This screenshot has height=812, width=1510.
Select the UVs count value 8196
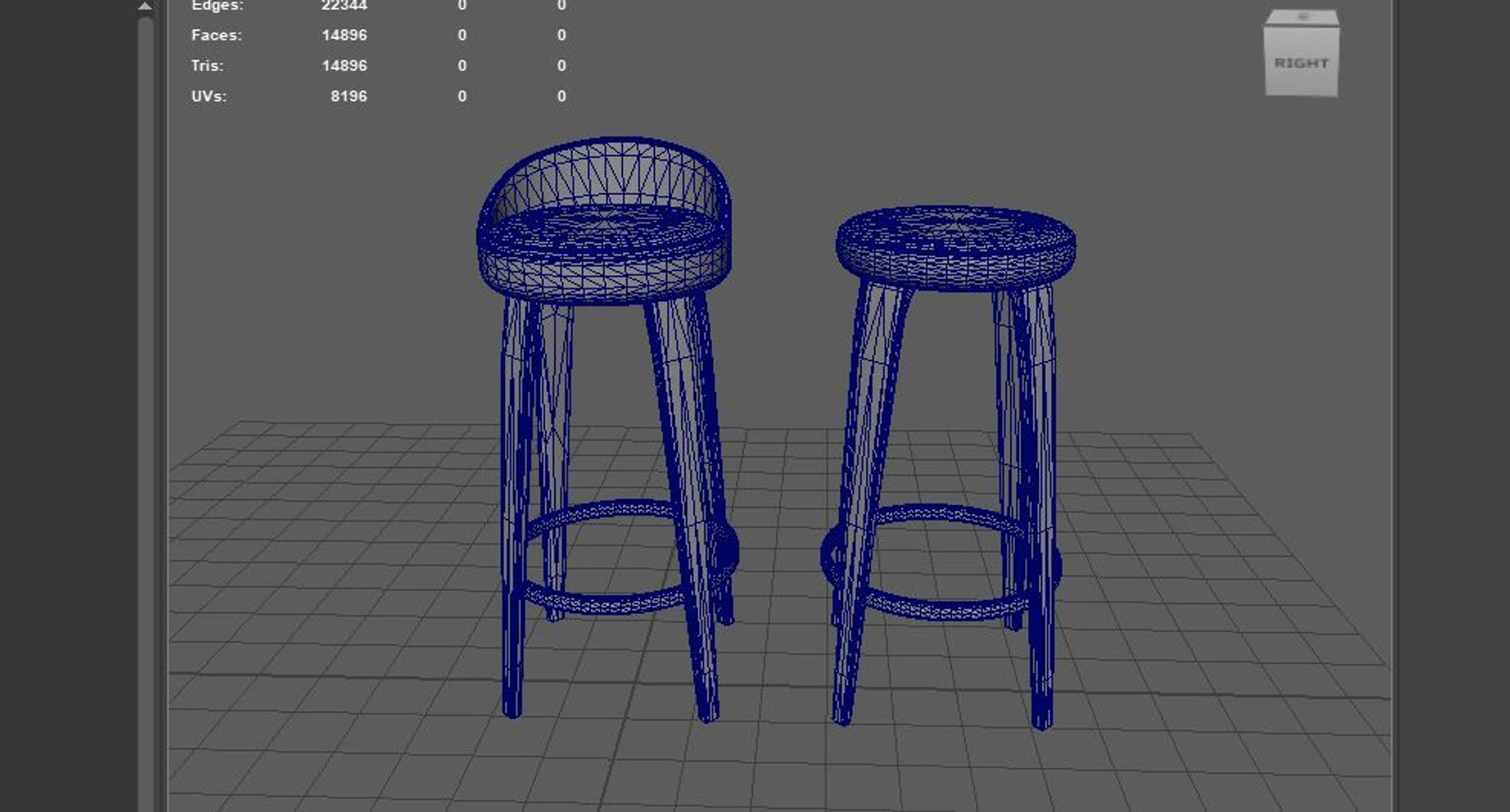click(348, 96)
